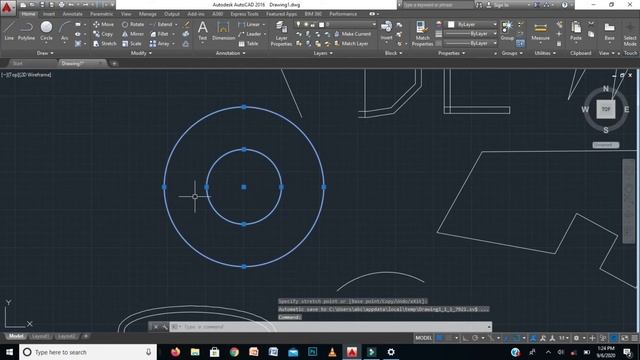The image size is (640, 360).
Task: Activate the Mirror command
Action: click(x=133, y=34)
